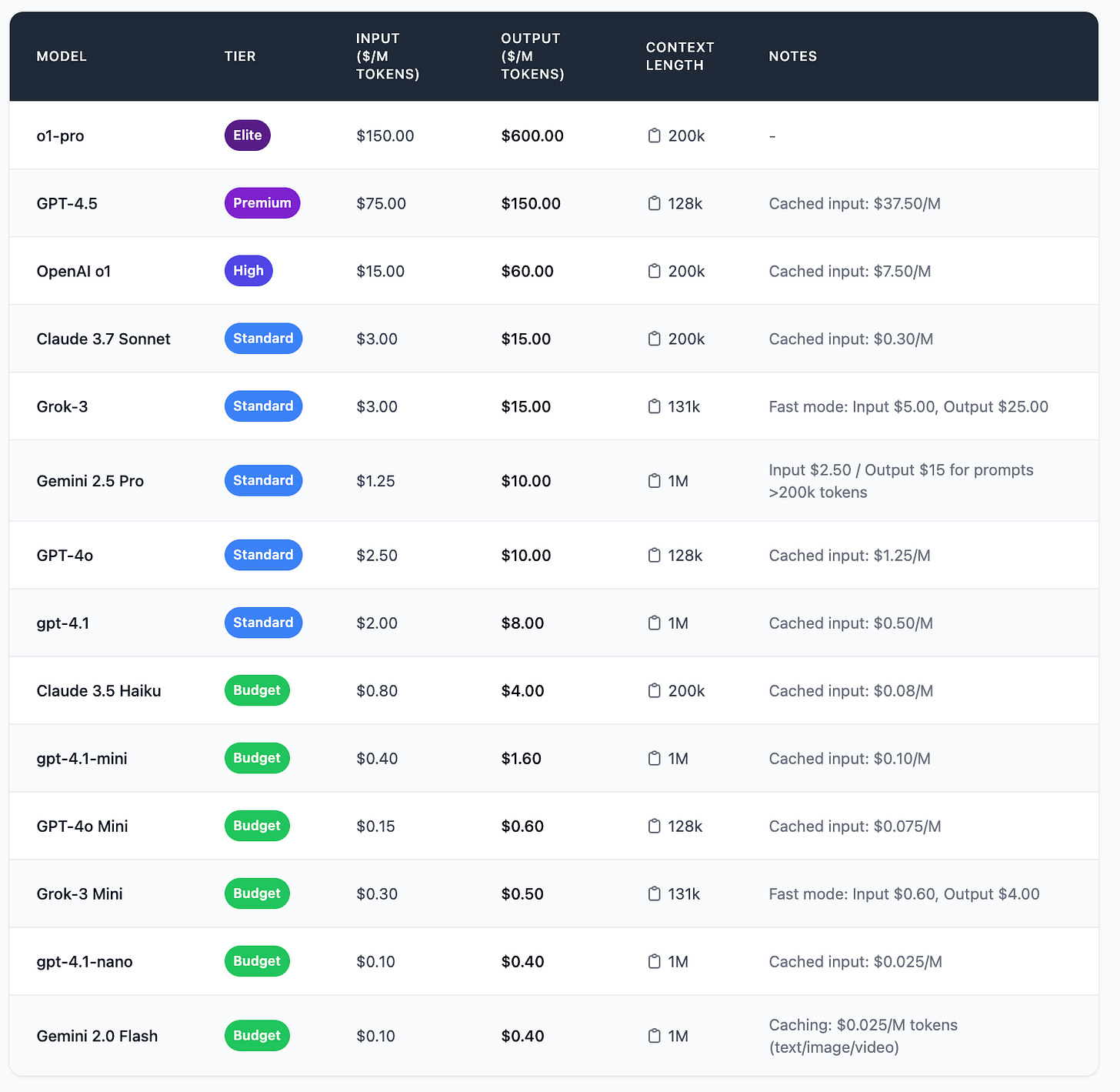Viewport: 1120px width, 1092px height.
Task: Click the Budget badge in the Gemini 2.0 Flash row
Action: 257,1036
